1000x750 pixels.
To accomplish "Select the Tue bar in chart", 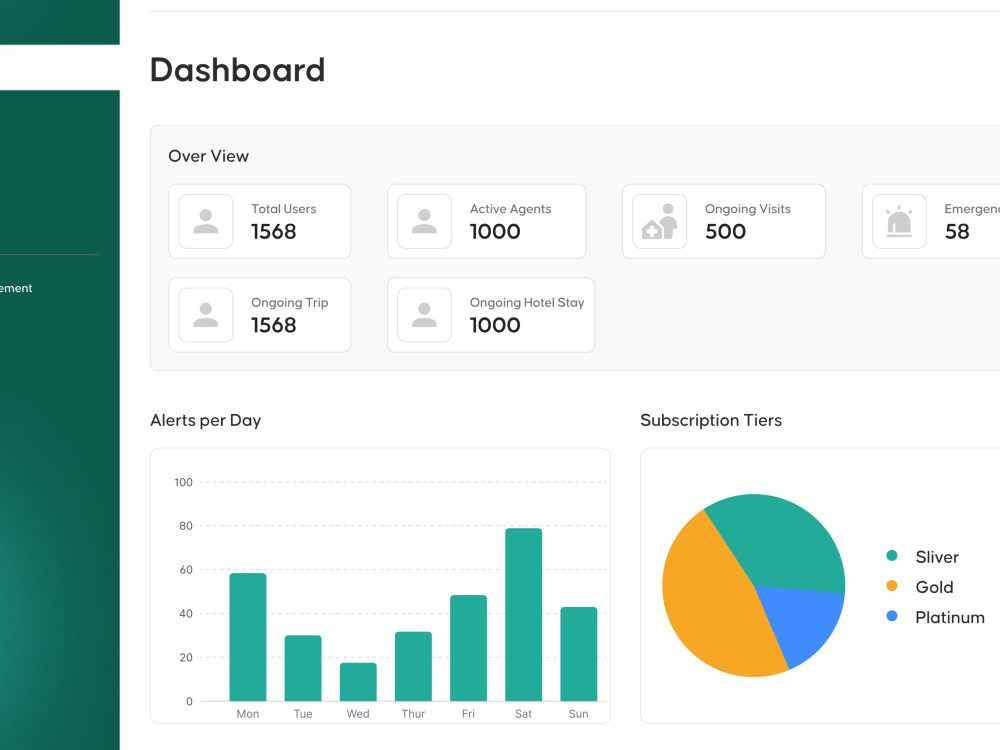I will (x=303, y=668).
